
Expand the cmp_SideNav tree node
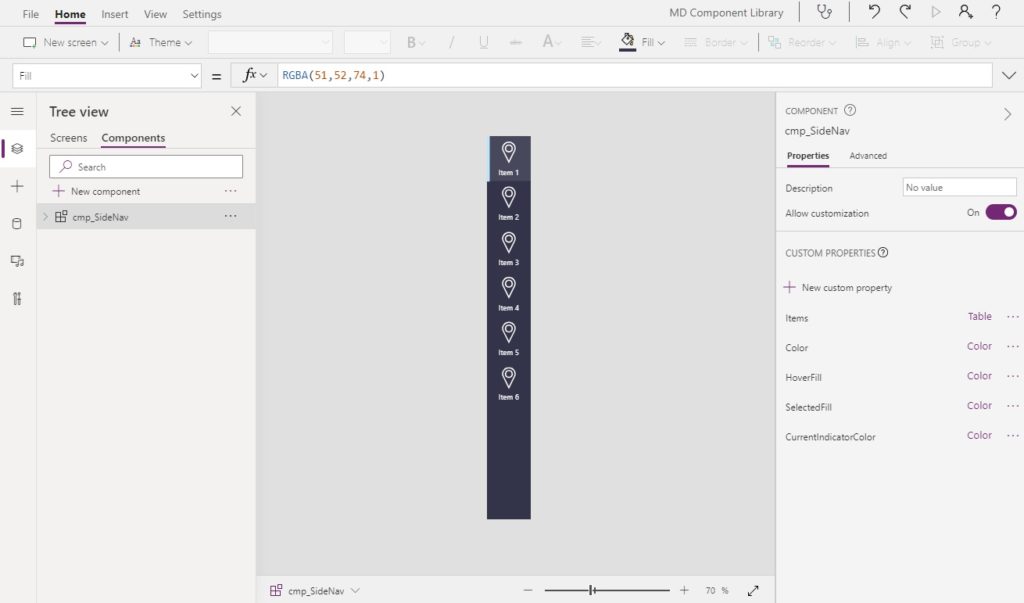45,216
